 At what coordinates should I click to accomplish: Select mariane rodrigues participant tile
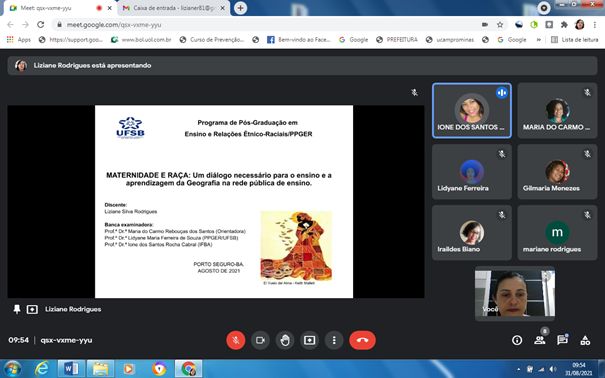coord(557,233)
